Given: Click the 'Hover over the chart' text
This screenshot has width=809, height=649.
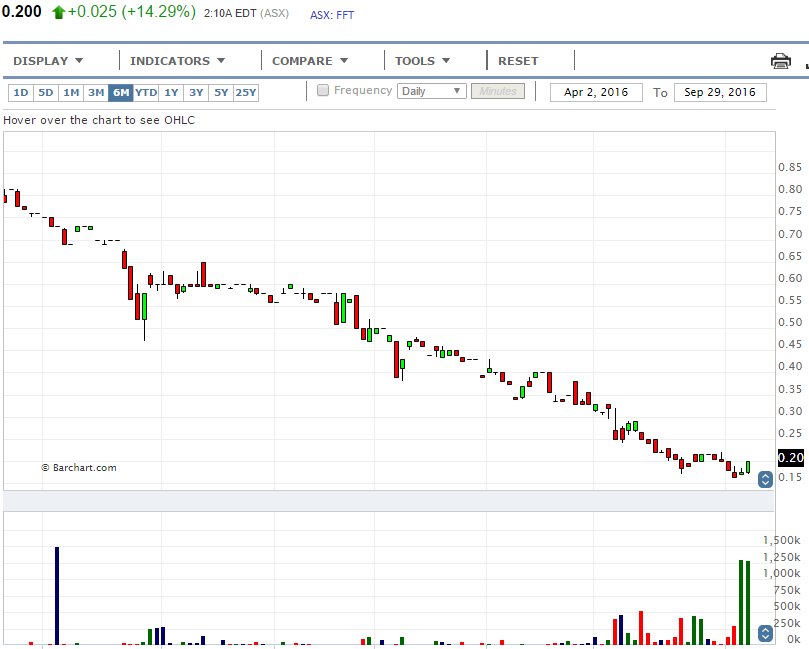Looking at the screenshot, I should tap(99, 120).
